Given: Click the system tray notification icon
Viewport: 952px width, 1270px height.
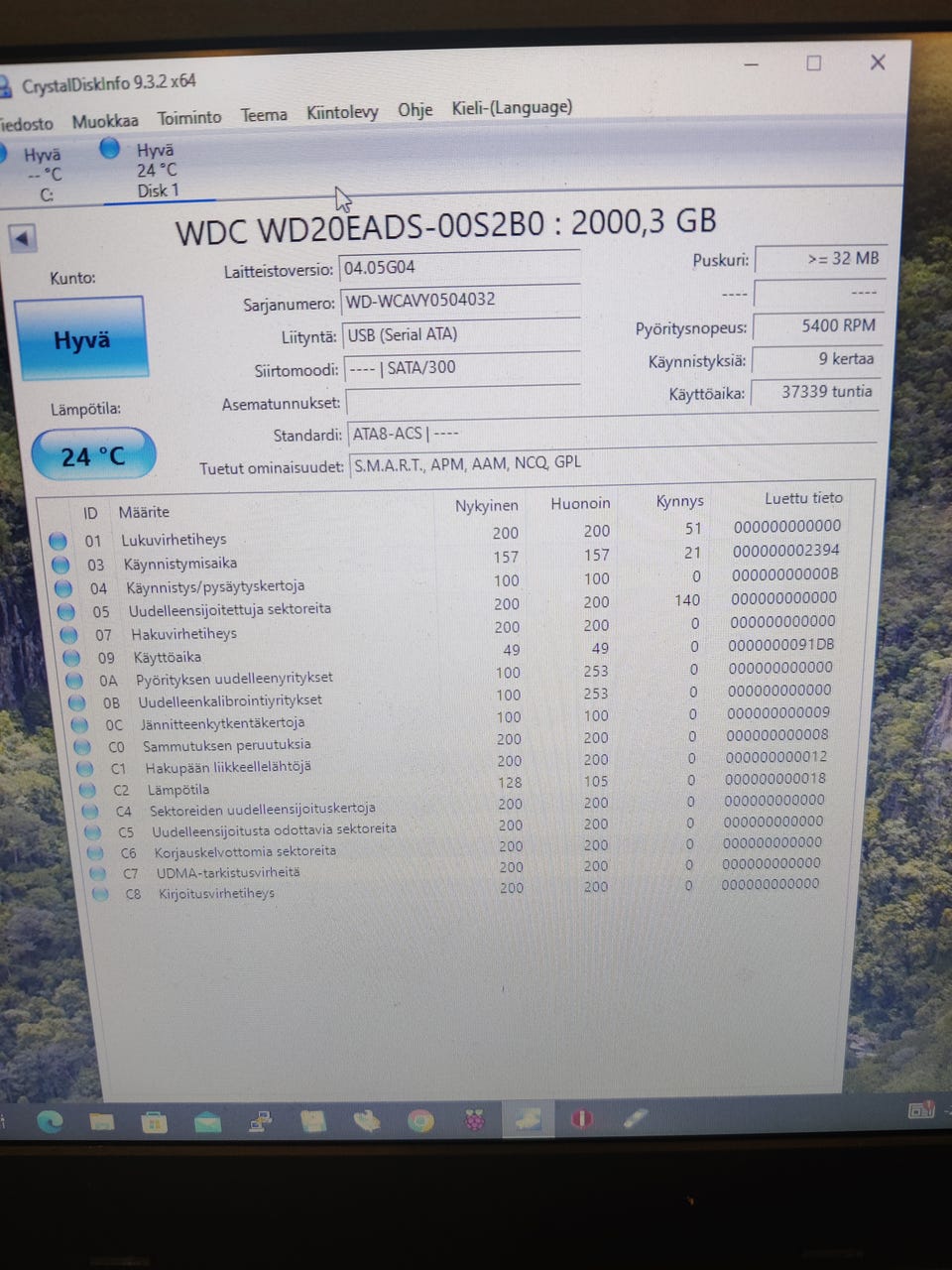Looking at the screenshot, I should (922, 1109).
